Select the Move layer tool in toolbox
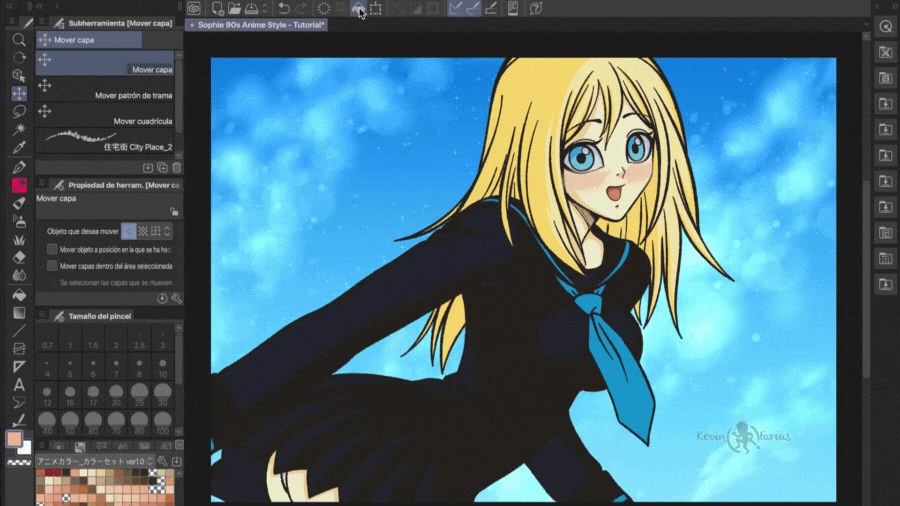This screenshot has height=506, width=900. tap(19, 93)
